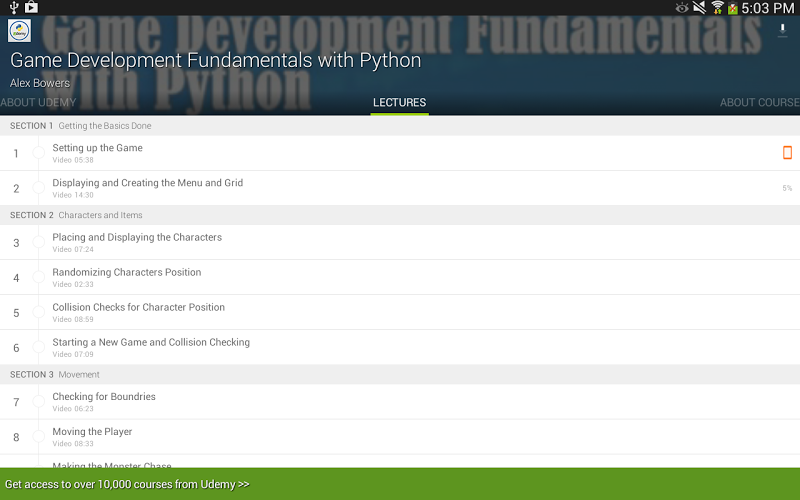Viewport: 800px width, 500px height.
Task: Open Checking for Boundries lecture
Action: point(400,402)
